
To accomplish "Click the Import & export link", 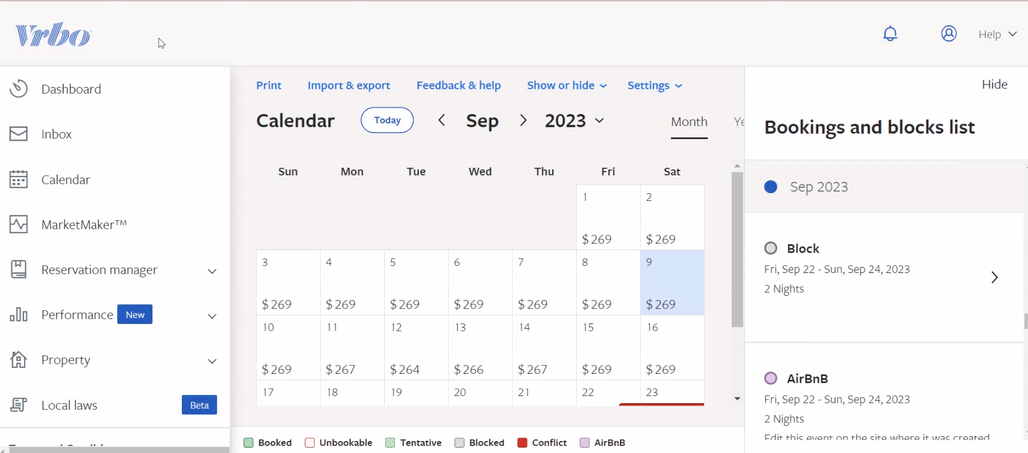I will (349, 86).
